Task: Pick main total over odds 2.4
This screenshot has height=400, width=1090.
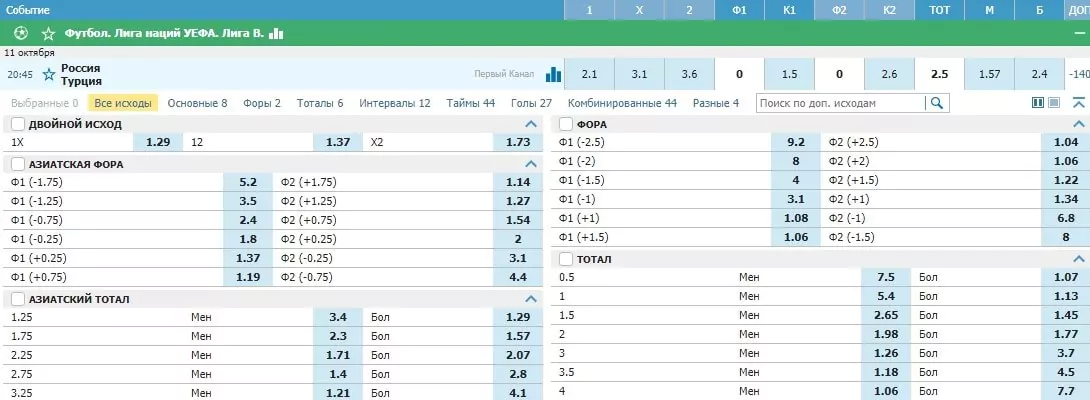Action: [1039, 74]
